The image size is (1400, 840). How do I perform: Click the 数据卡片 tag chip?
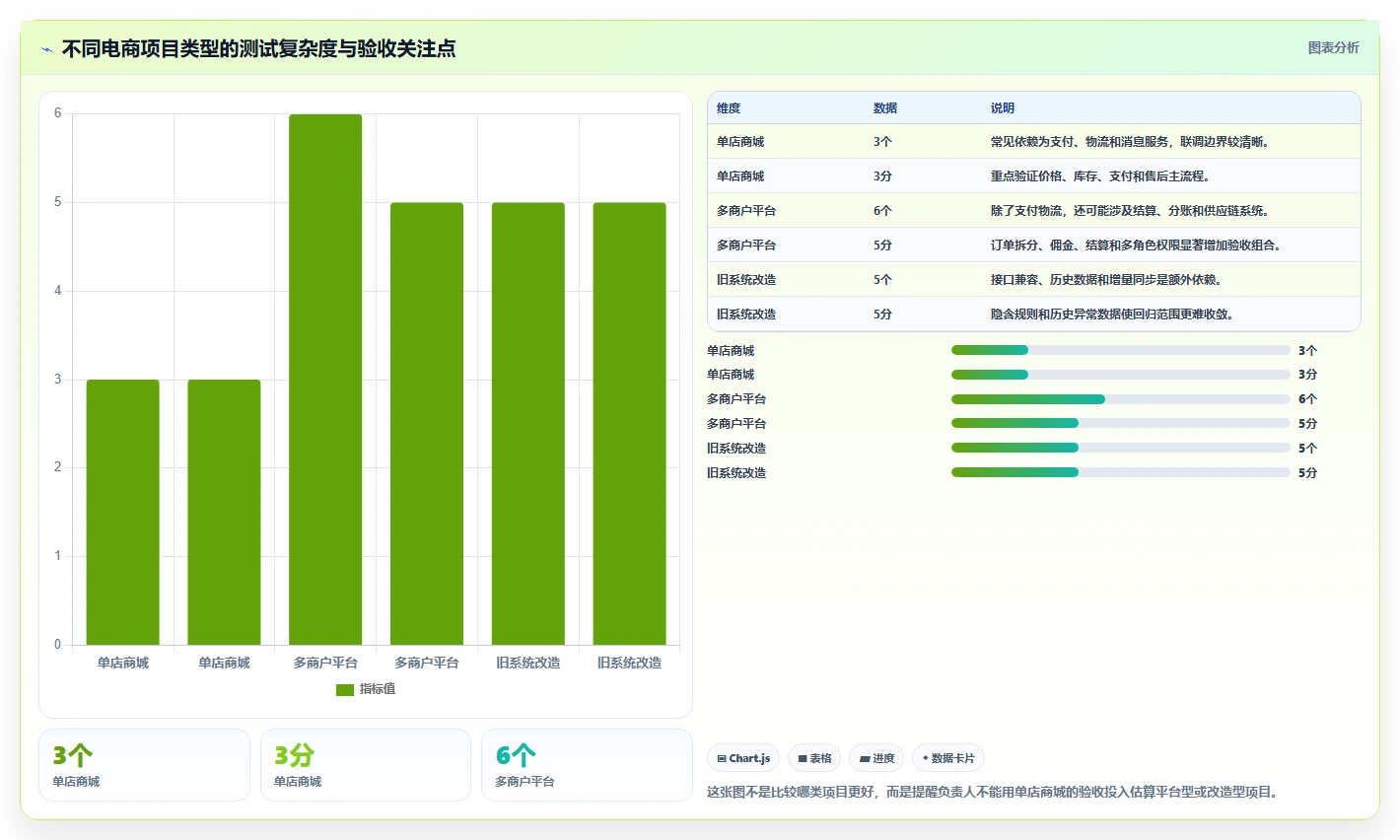[947, 758]
